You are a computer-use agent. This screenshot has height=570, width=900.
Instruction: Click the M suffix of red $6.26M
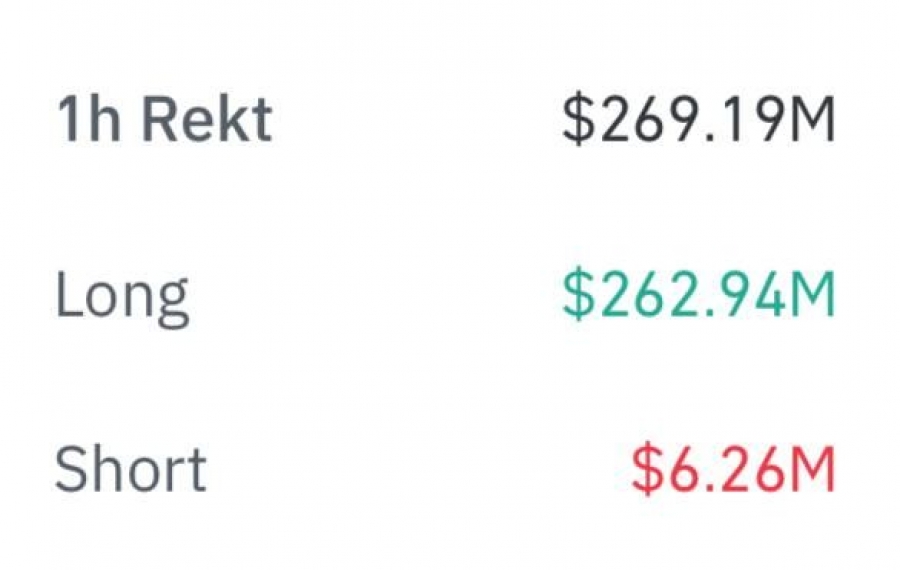(x=813, y=469)
